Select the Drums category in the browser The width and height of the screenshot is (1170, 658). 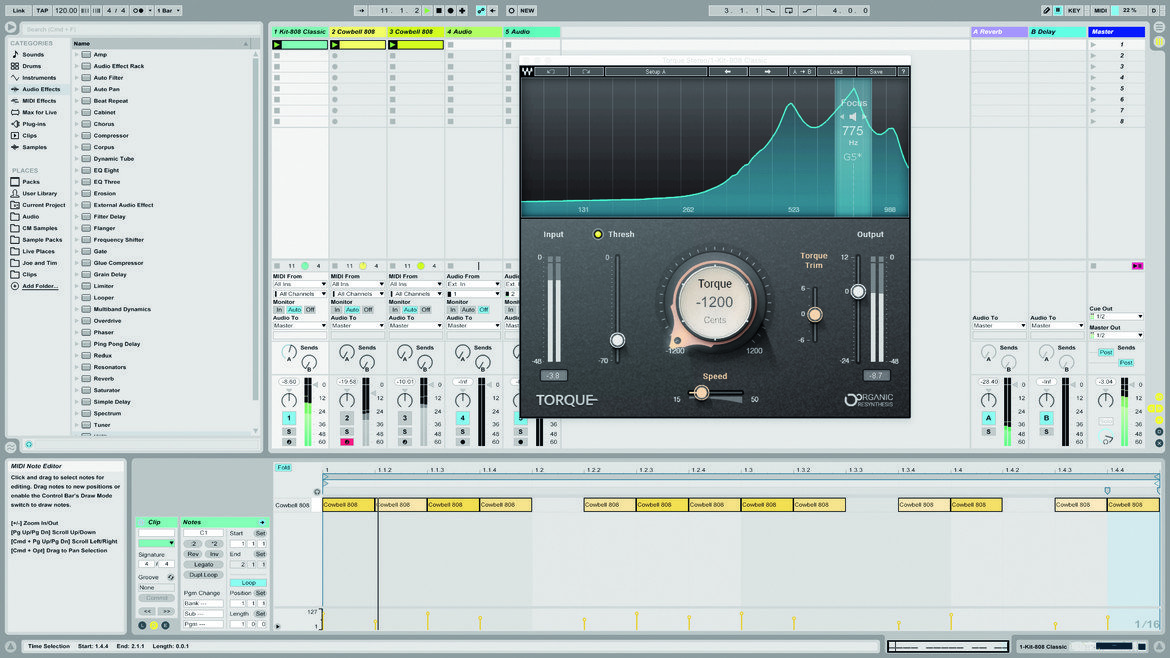[31, 66]
